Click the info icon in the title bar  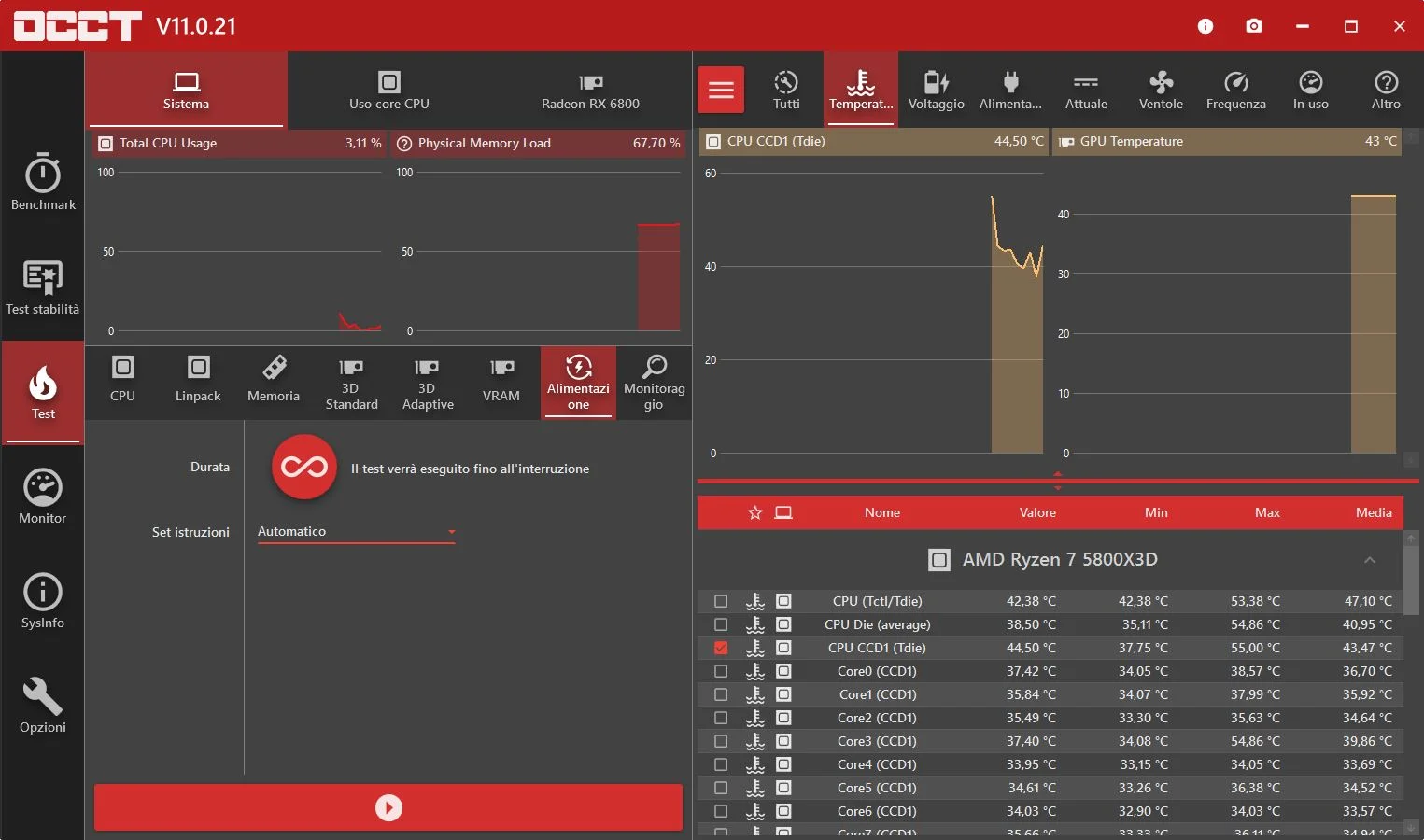1205,26
